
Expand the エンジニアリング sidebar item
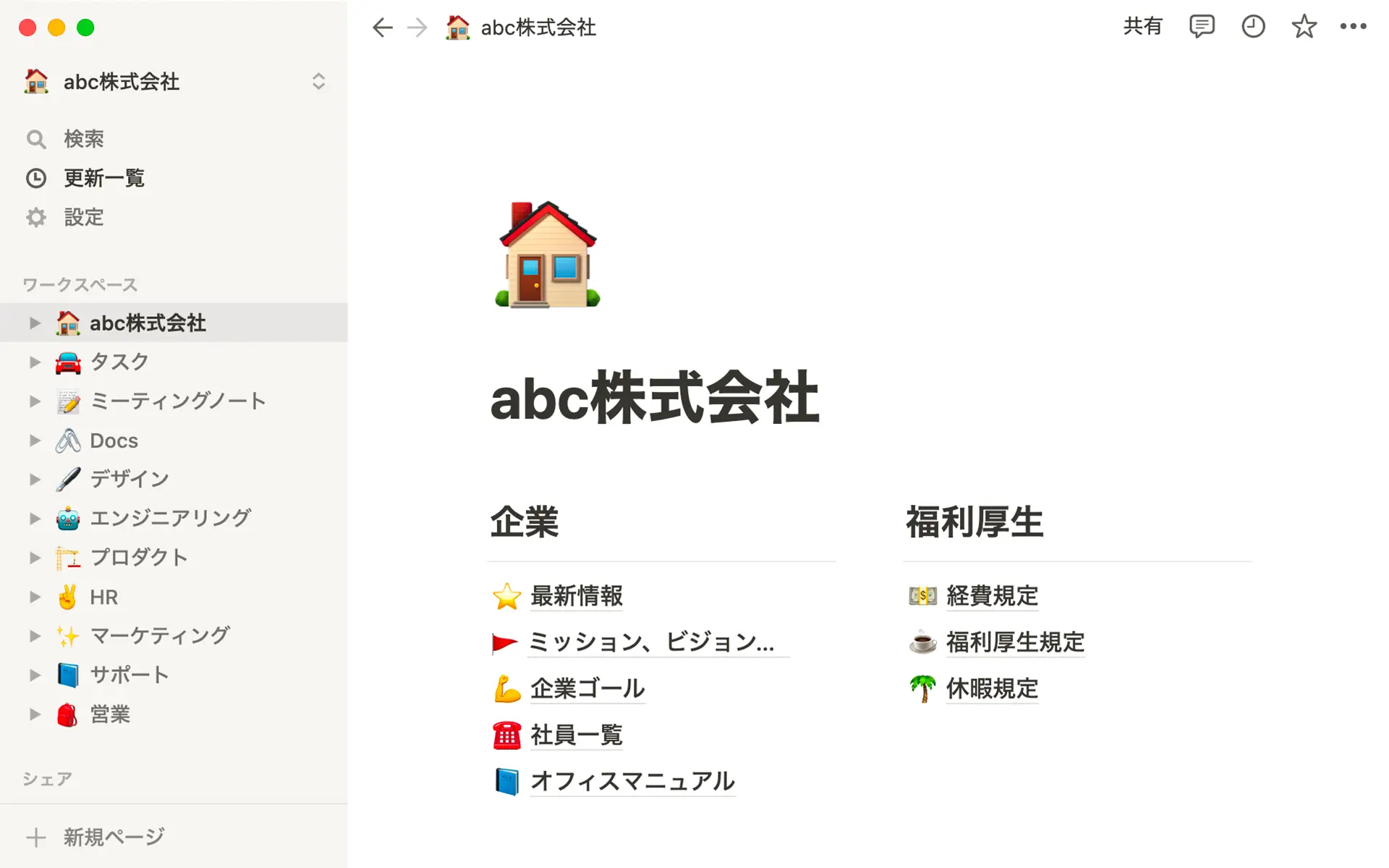coord(34,518)
